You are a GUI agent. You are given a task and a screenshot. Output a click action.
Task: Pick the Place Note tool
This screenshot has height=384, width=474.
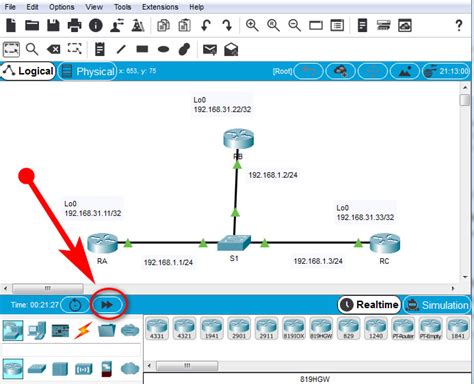pyautogui.click(x=100, y=50)
